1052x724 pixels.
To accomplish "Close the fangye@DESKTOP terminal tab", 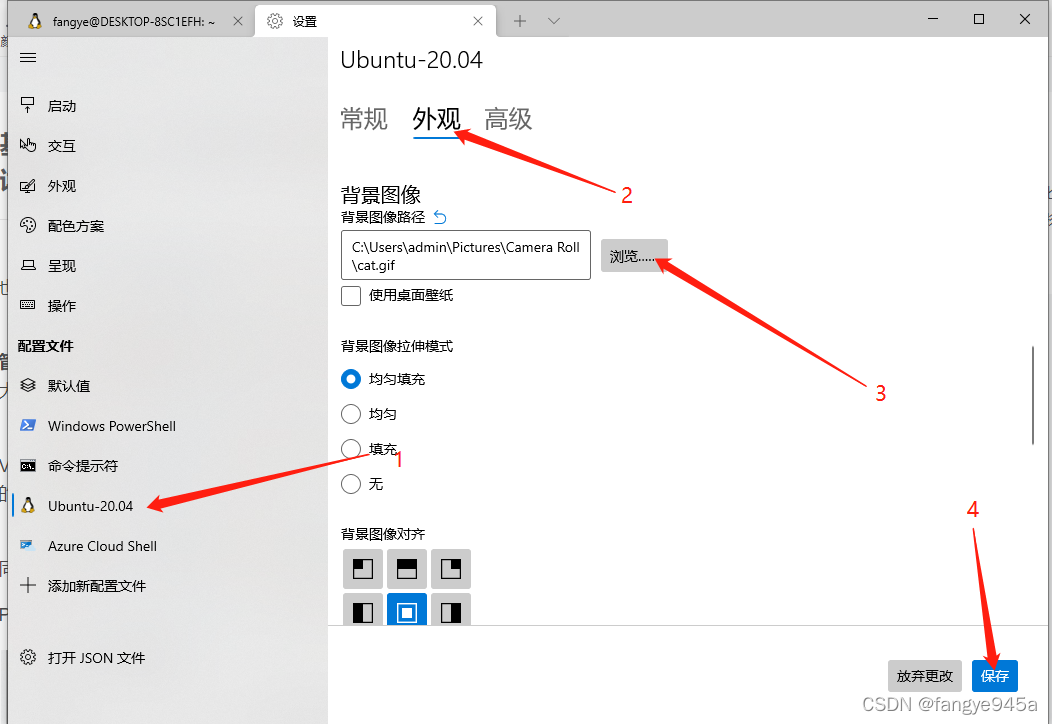I will point(238,21).
